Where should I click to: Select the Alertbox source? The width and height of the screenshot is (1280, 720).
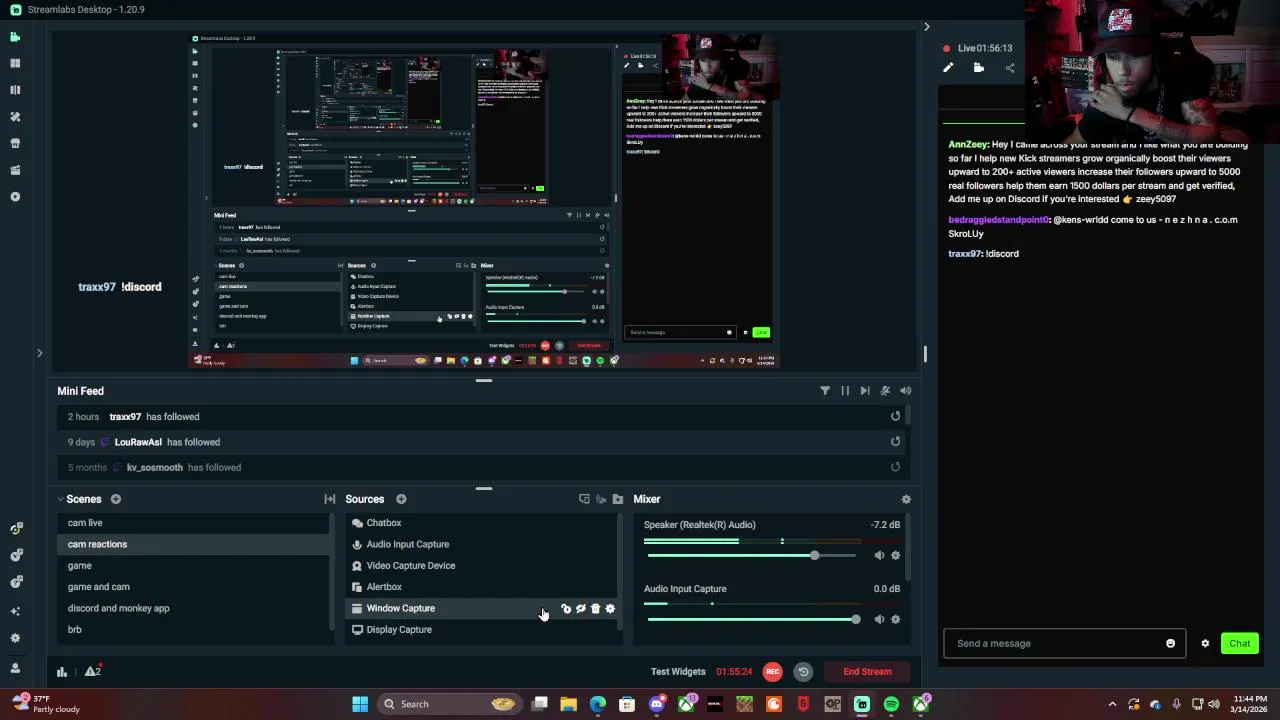[482, 587]
